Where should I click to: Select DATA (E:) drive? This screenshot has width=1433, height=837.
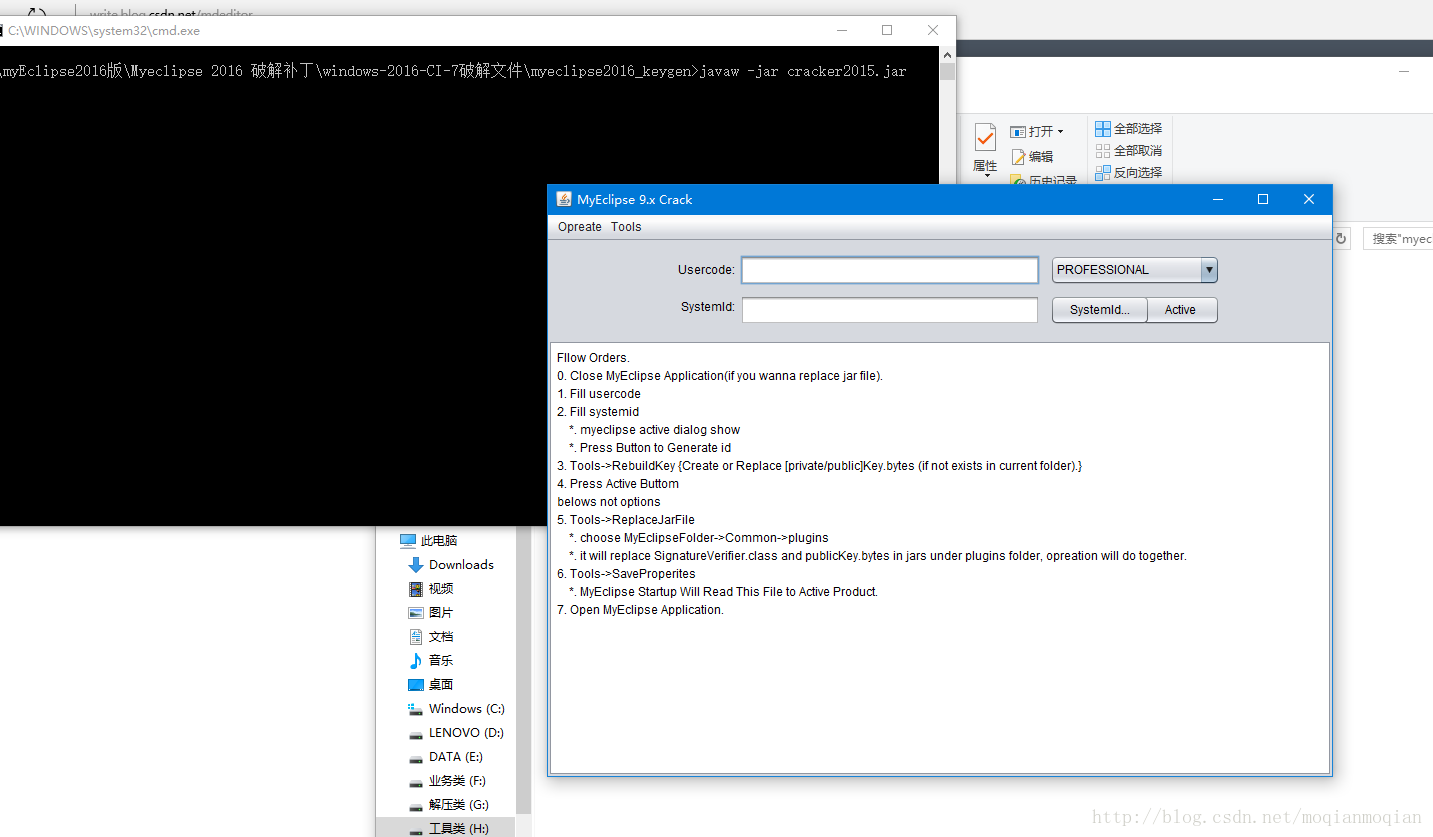pyautogui.click(x=455, y=757)
